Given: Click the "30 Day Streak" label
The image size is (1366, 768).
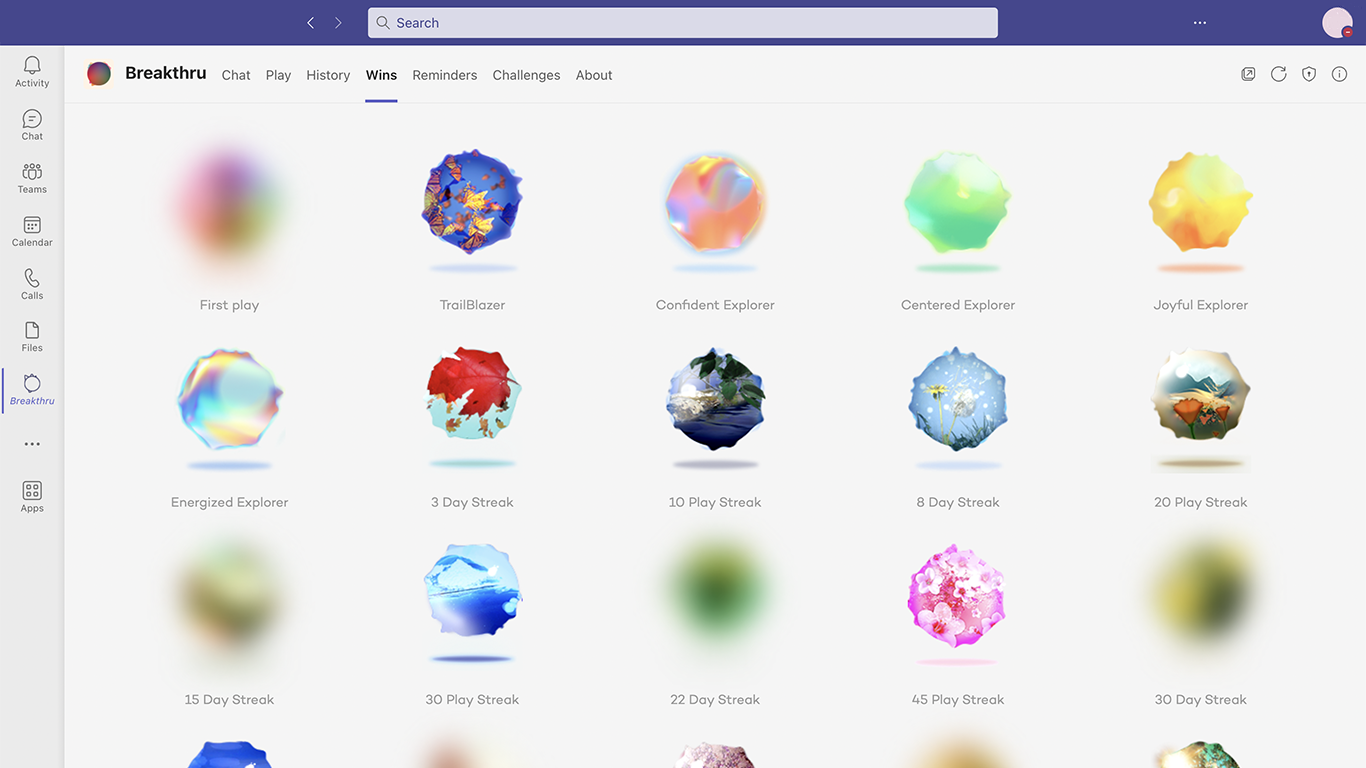Looking at the screenshot, I should click(1201, 700).
